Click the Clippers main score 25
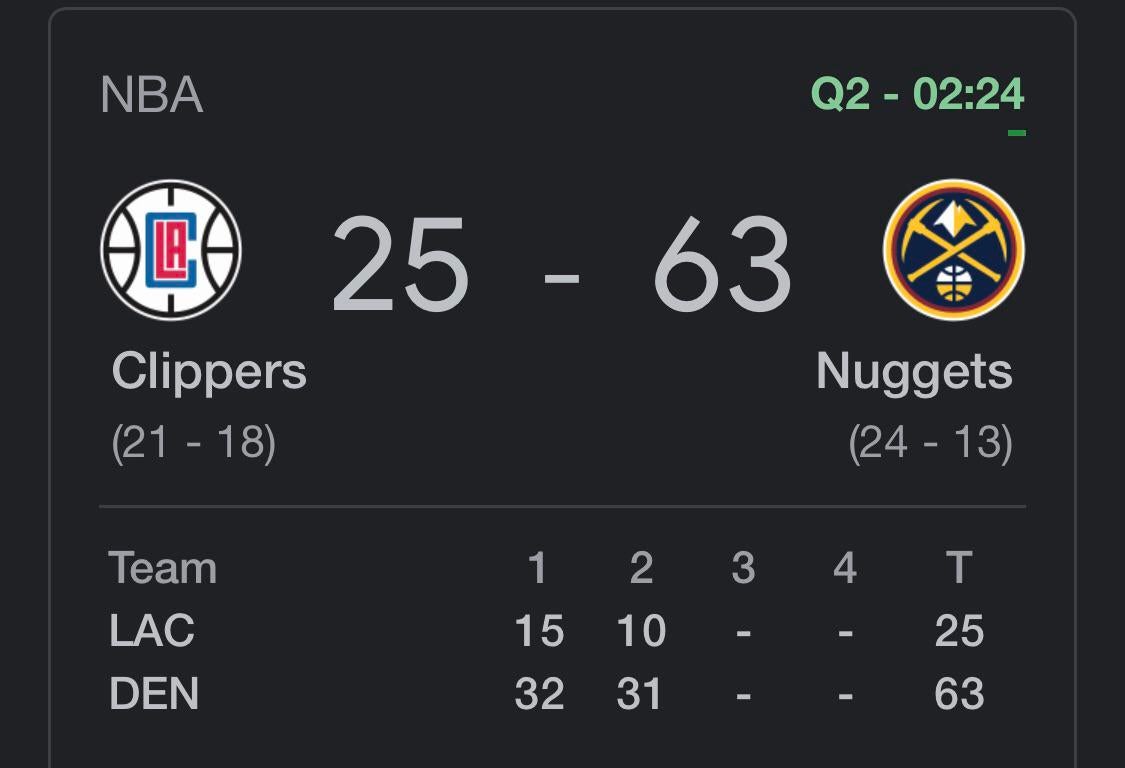Viewport: 1125px width, 768px height. click(400, 265)
